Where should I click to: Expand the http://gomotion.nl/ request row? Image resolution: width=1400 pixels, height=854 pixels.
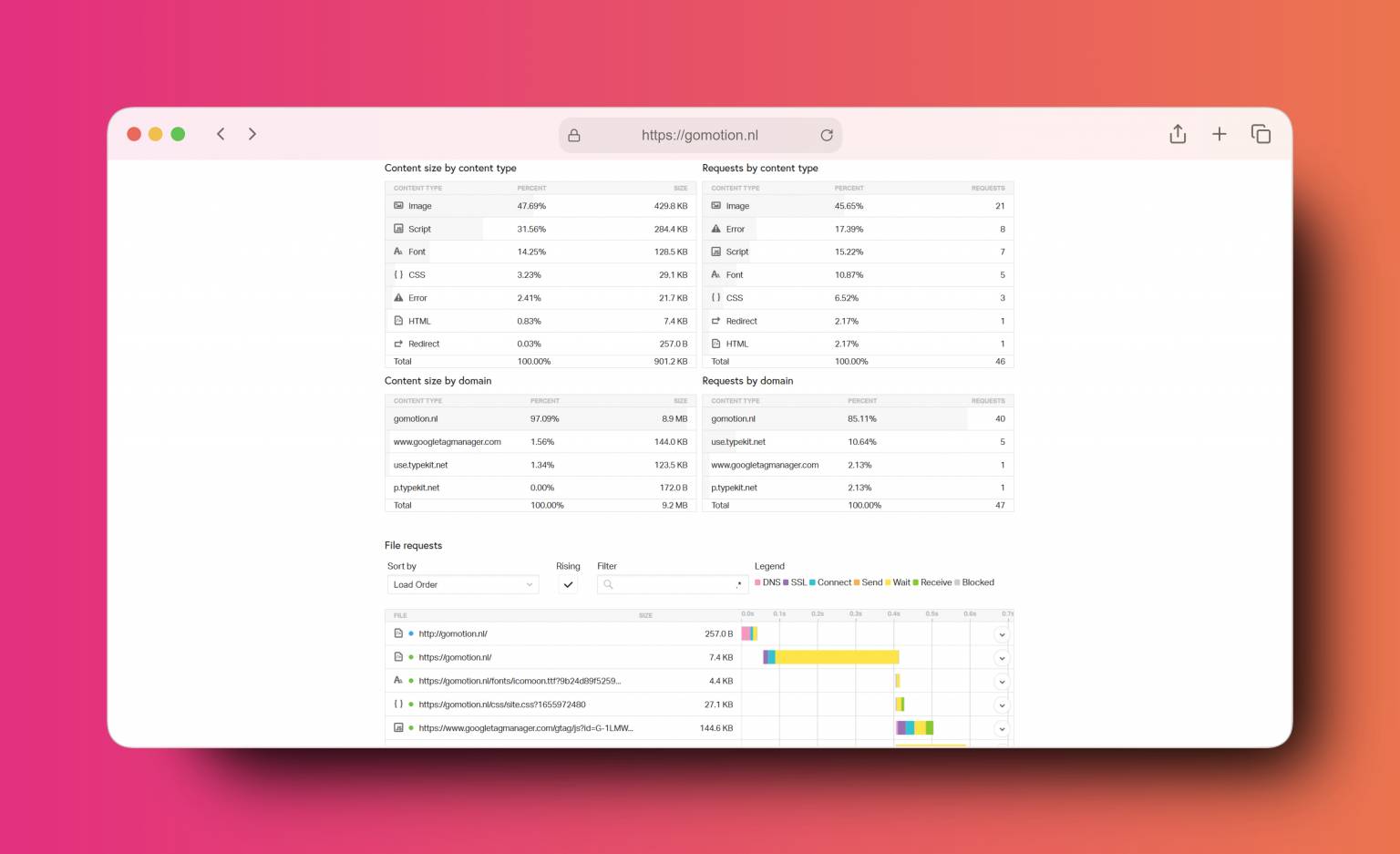coord(1002,634)
